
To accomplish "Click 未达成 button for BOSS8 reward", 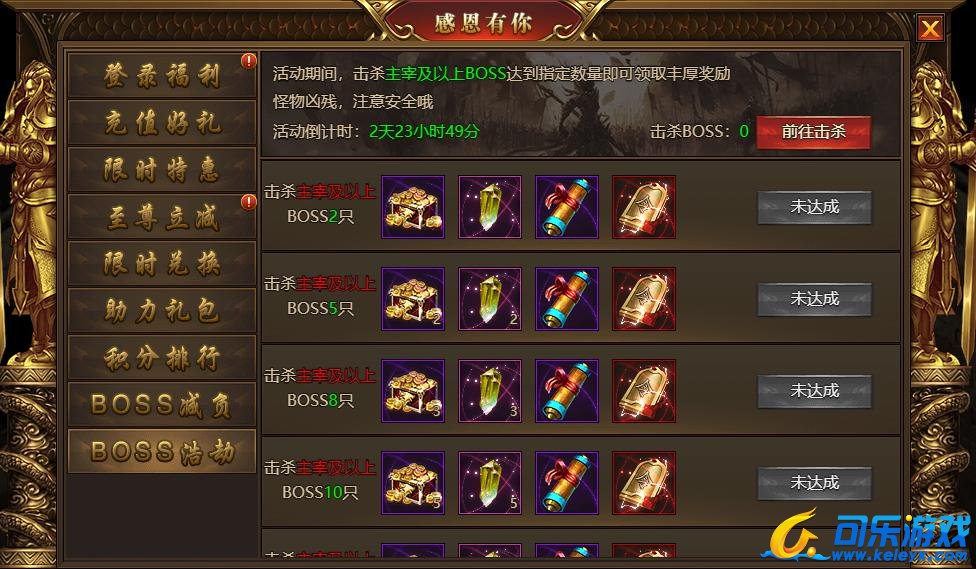I will tap(814, 391).
